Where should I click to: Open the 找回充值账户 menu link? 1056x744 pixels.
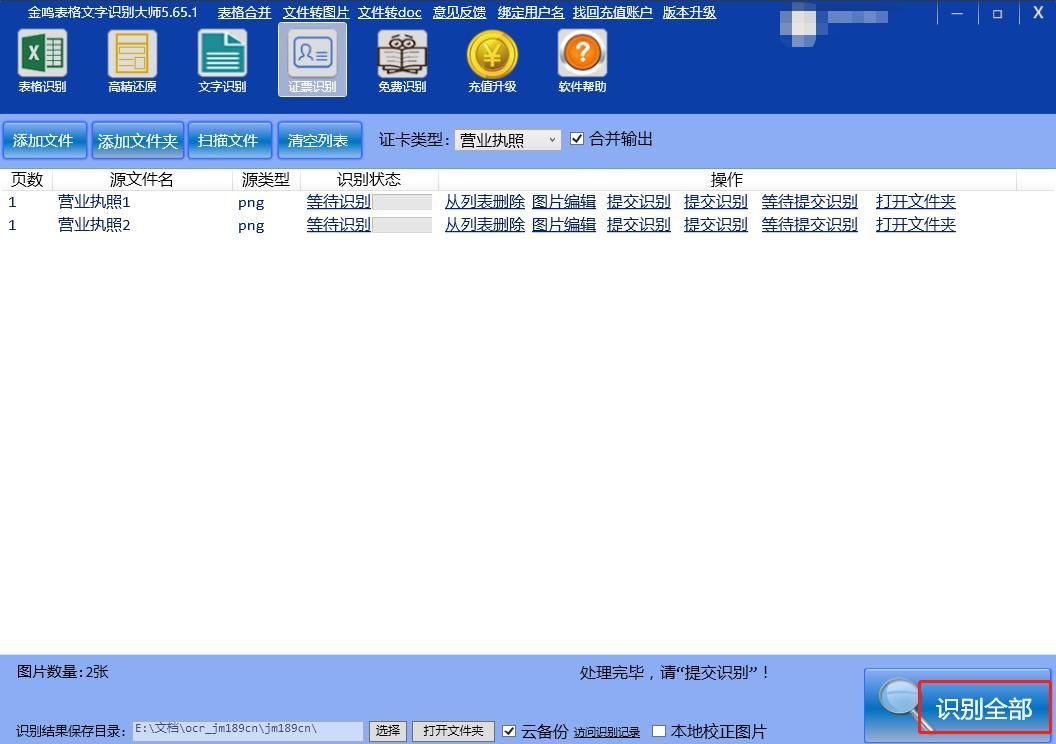tap(612, 12)
